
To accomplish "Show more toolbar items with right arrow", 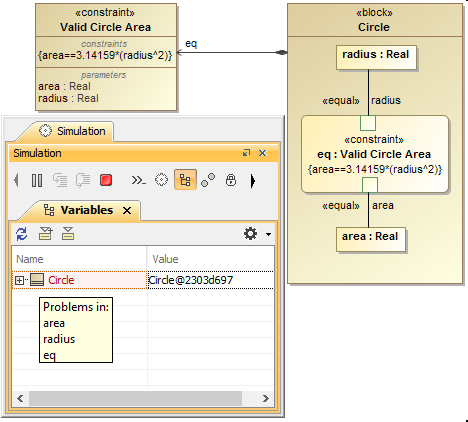I will point(253,181).
